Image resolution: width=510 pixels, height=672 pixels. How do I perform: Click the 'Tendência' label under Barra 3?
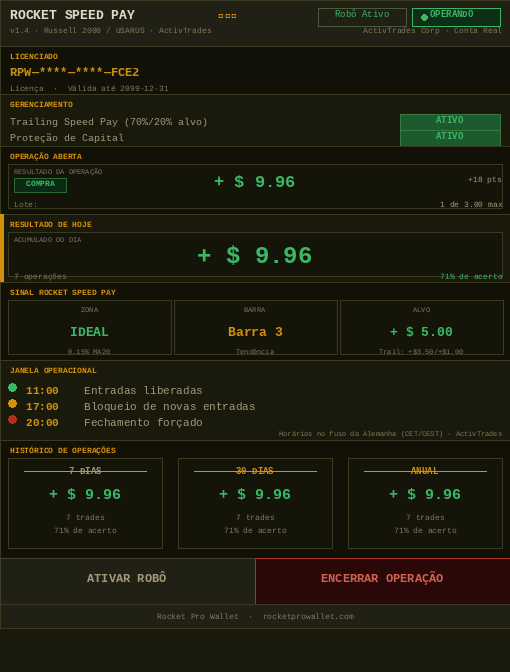click(x=255, y=351)
